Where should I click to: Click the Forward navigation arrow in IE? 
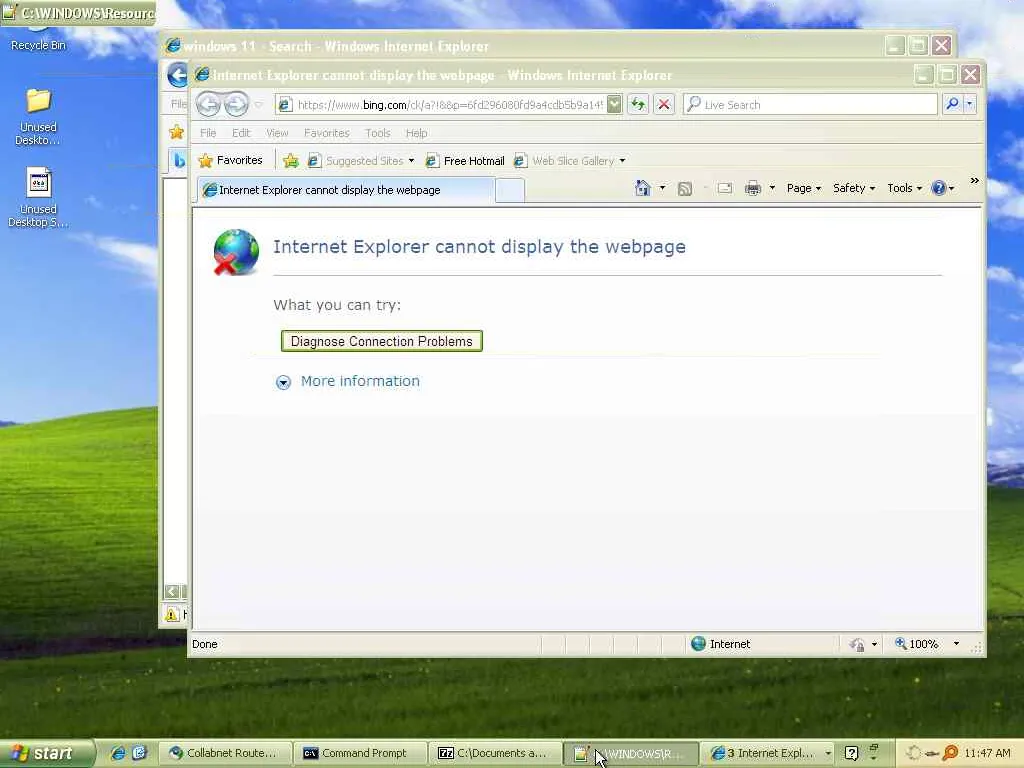pos(236,104)
